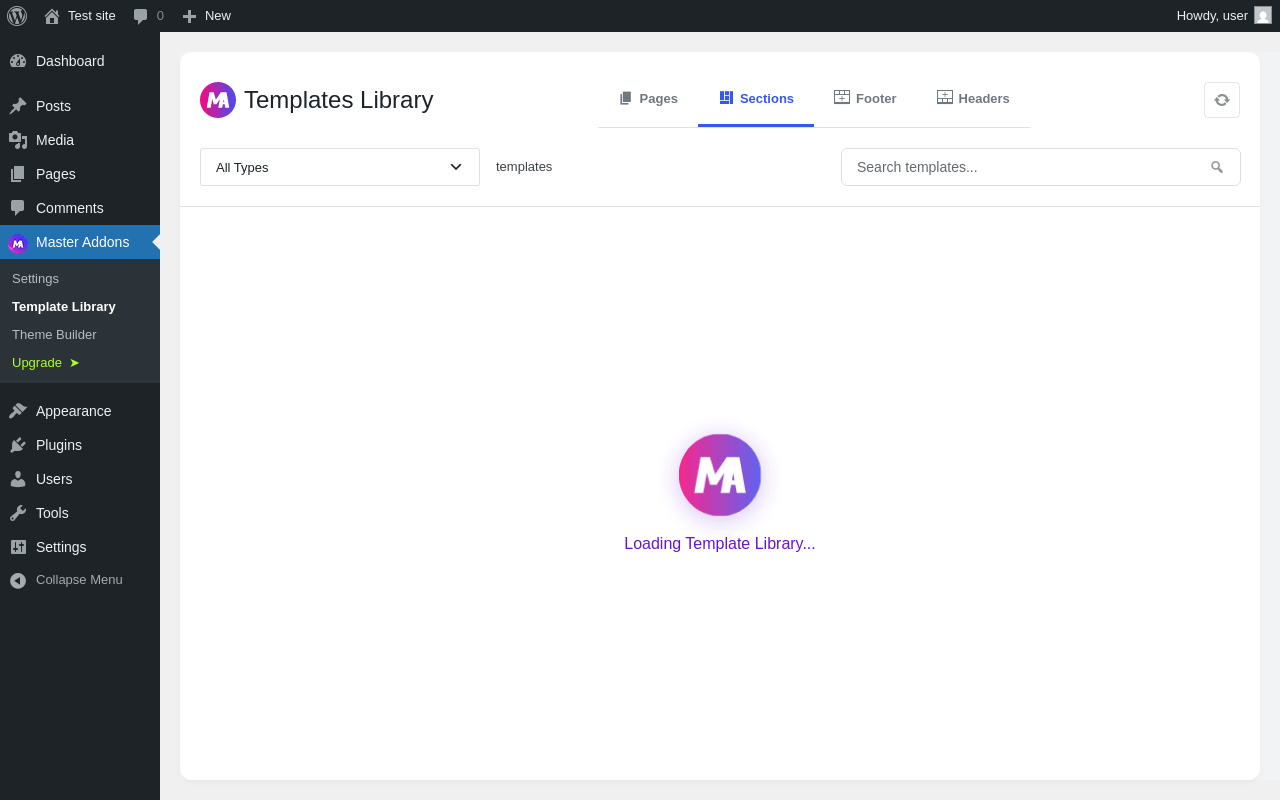This screenshot has height=800, width=1280.
Task: Refresh the template library
Action: (1222, 100)
